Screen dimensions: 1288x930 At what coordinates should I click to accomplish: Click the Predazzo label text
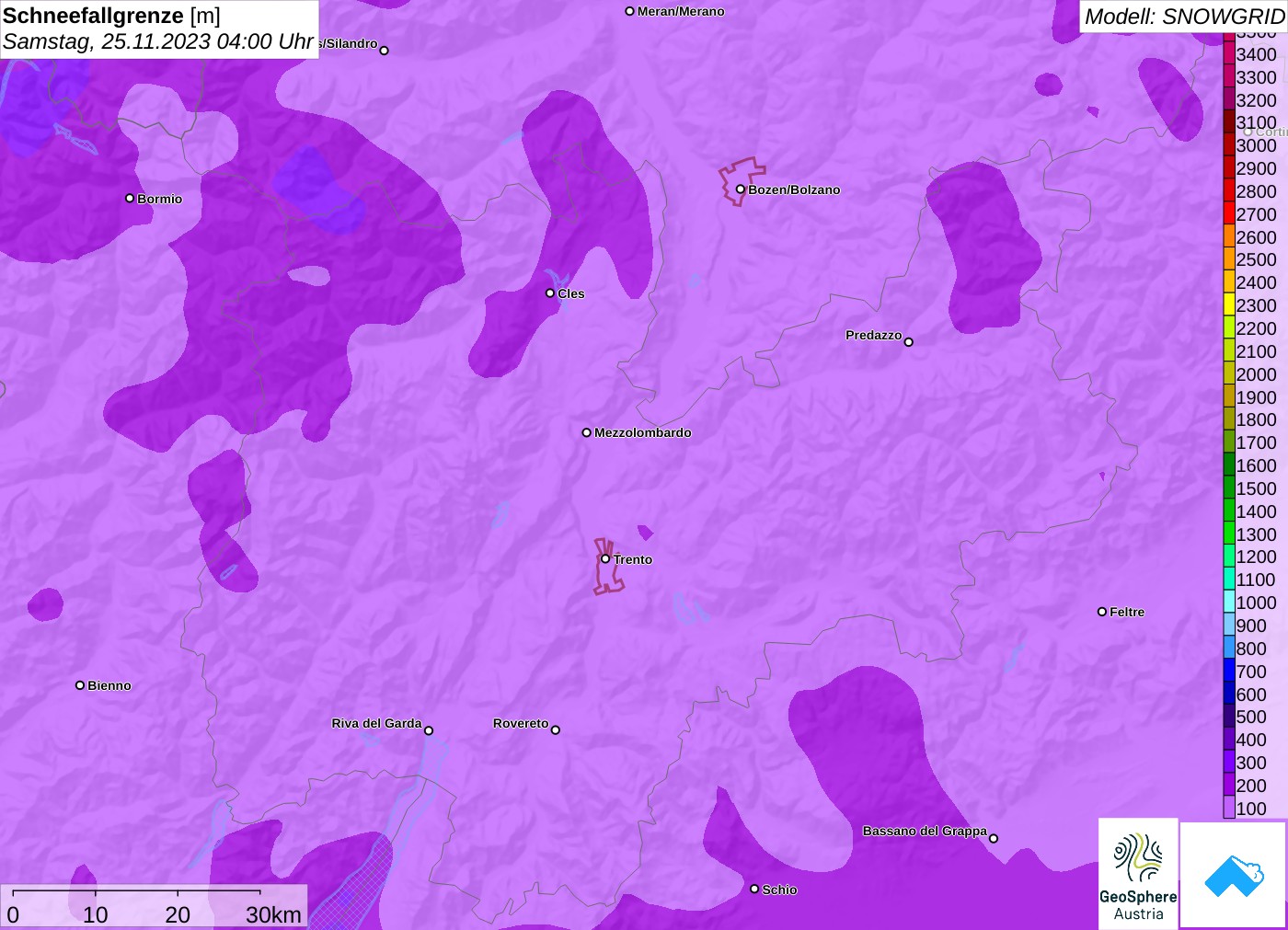[x=874, y=335]
